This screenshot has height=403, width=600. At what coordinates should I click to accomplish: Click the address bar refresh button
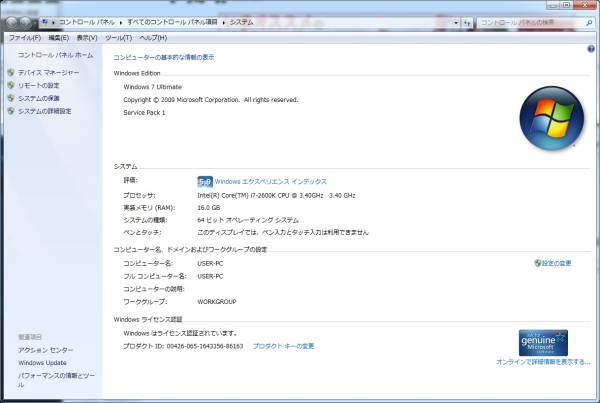pos(467,23)
